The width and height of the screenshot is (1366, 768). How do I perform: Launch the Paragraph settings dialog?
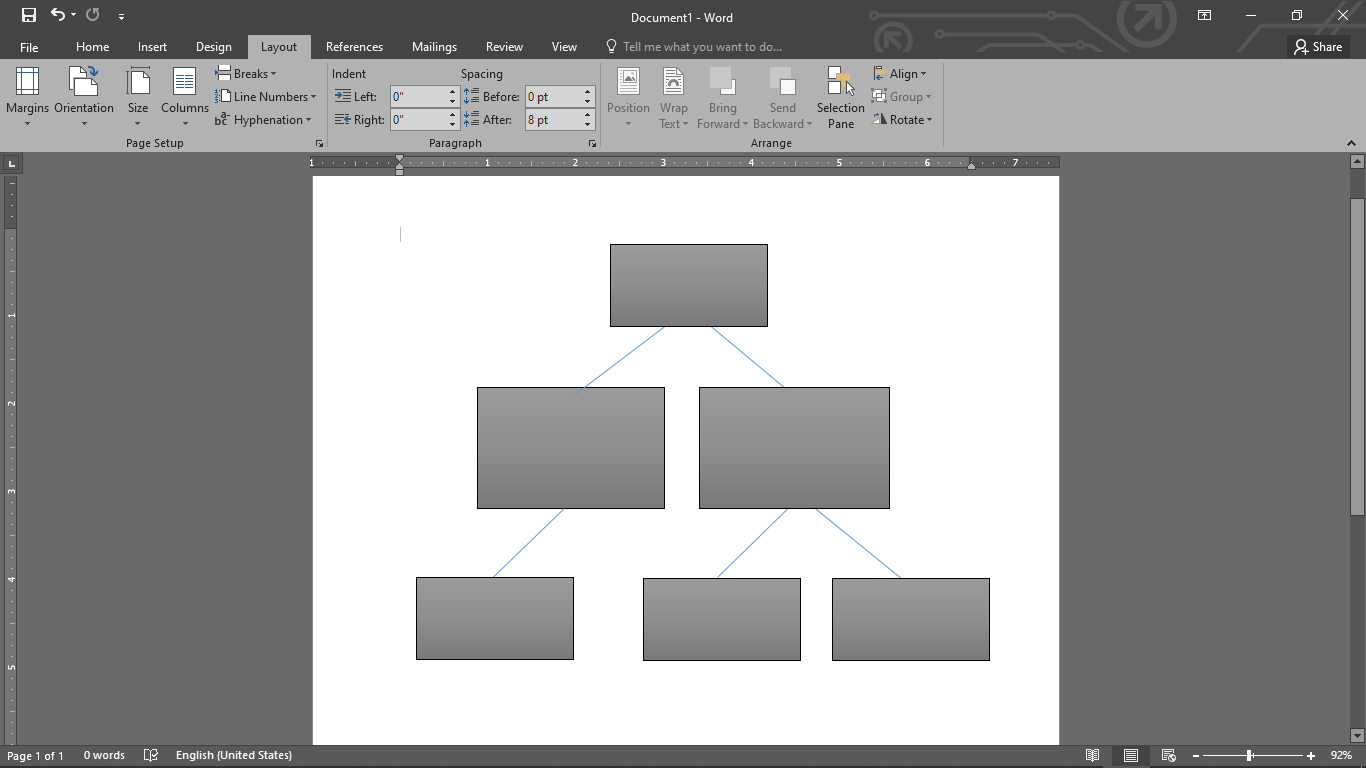click(592, 144)
